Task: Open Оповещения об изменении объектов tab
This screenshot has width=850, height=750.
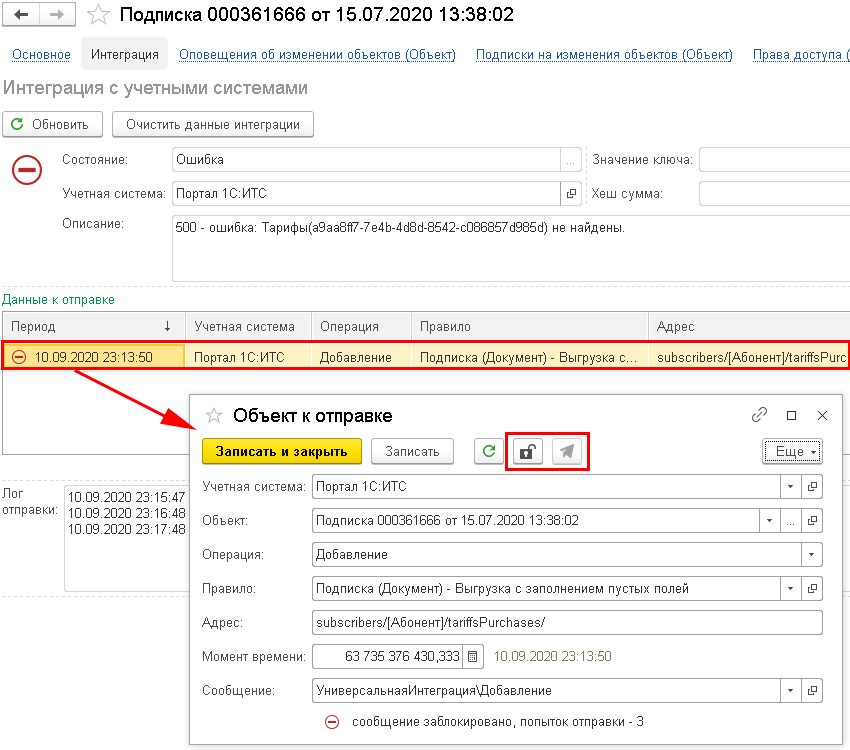Action: (x=317, y=55)
